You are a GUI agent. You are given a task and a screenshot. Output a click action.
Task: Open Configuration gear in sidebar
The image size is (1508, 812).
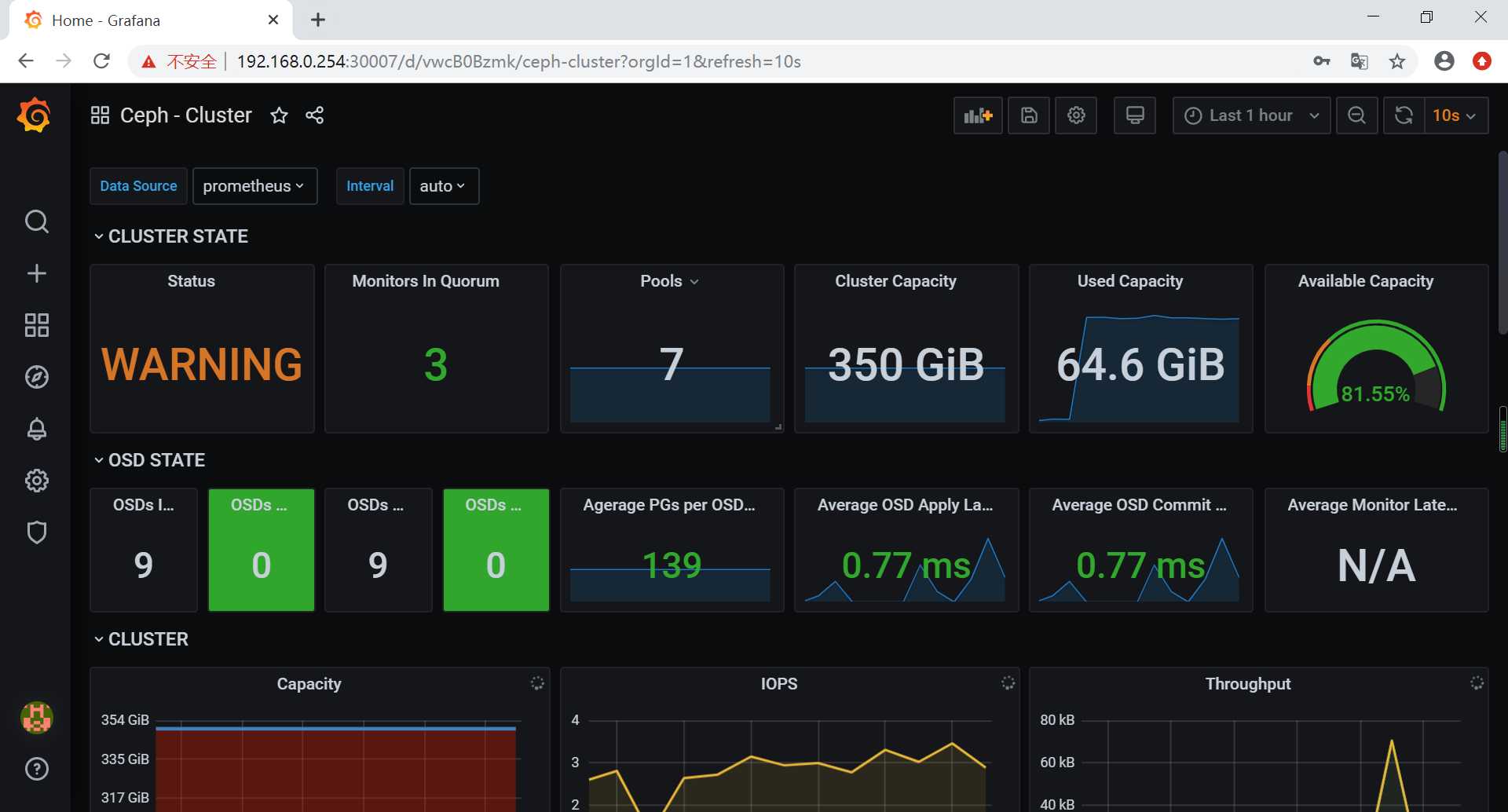click(37, 481)
